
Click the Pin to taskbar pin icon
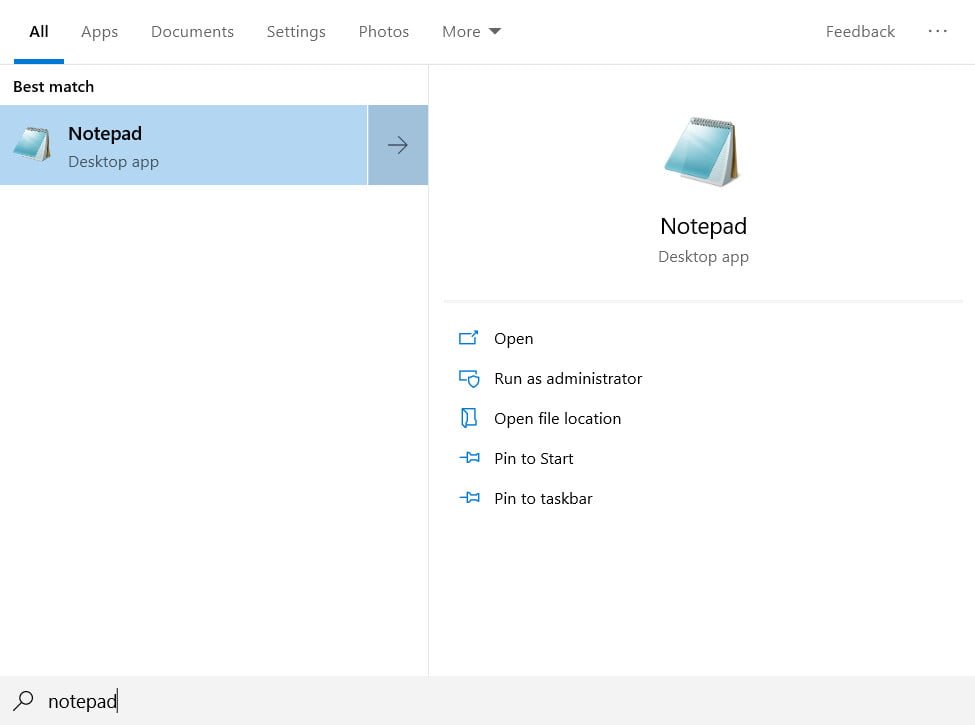tap(469, 497)
